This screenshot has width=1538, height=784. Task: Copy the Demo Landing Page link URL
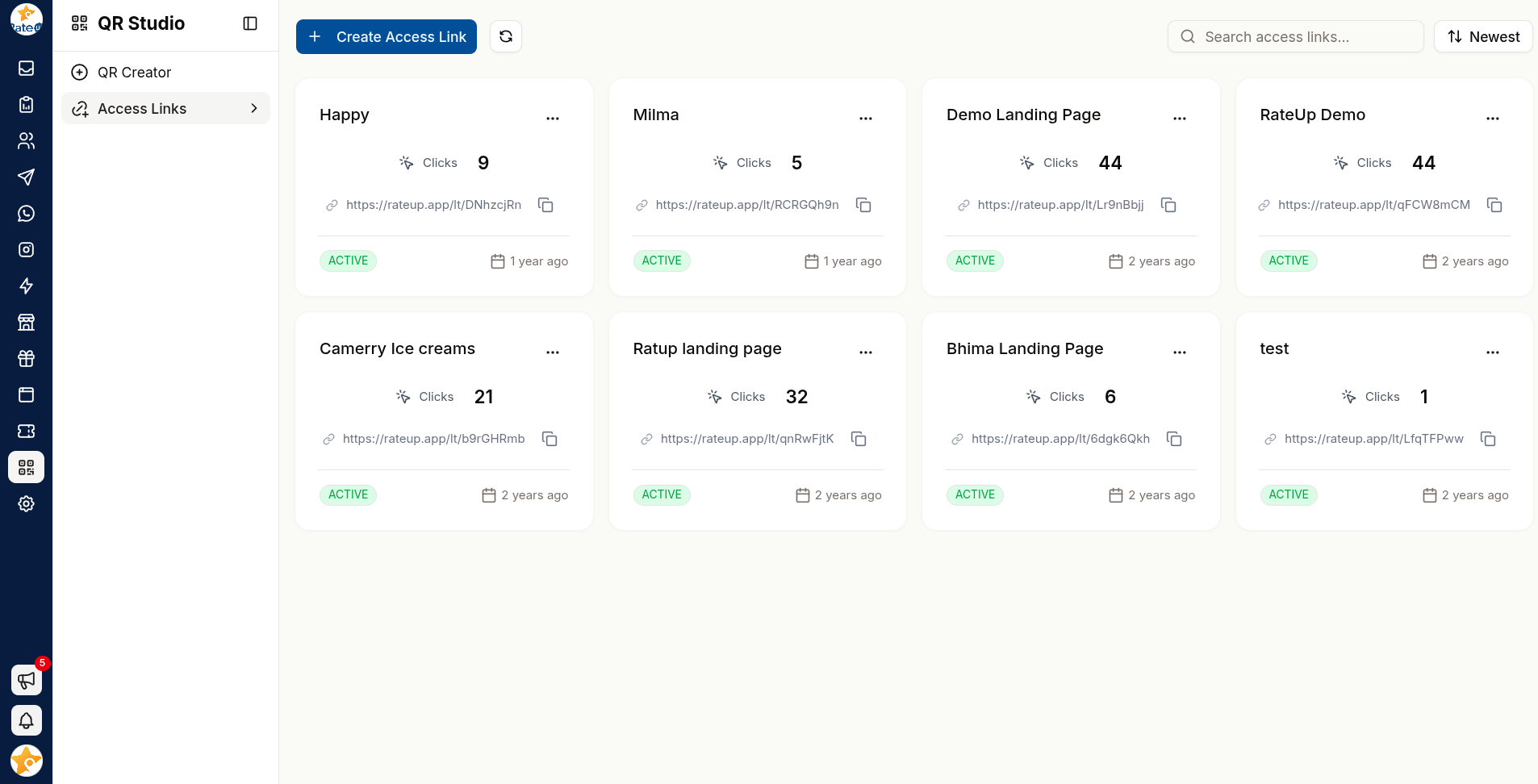[1168, 205]
